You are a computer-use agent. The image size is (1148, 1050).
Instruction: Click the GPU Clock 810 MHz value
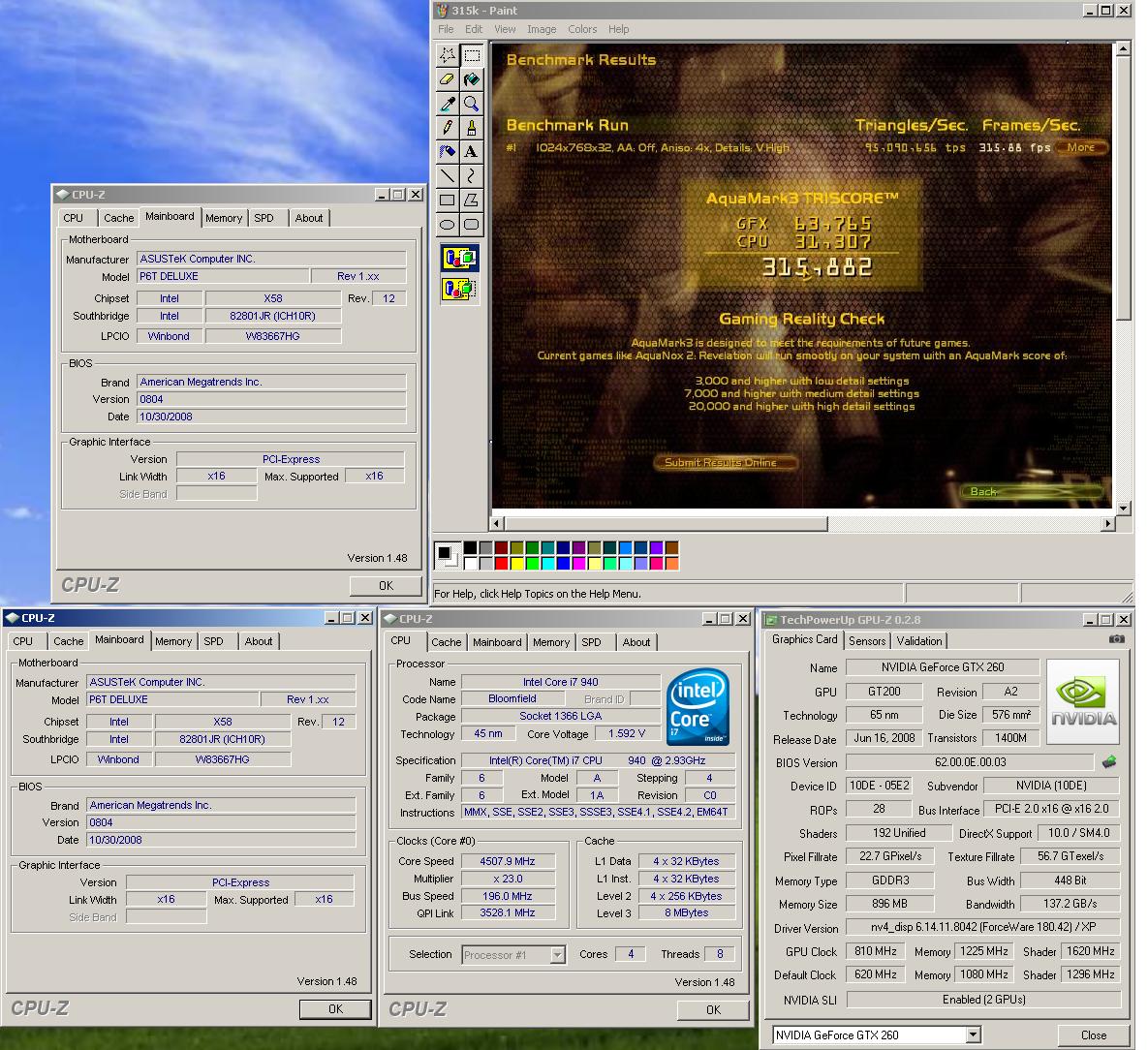tap(875, 951)
